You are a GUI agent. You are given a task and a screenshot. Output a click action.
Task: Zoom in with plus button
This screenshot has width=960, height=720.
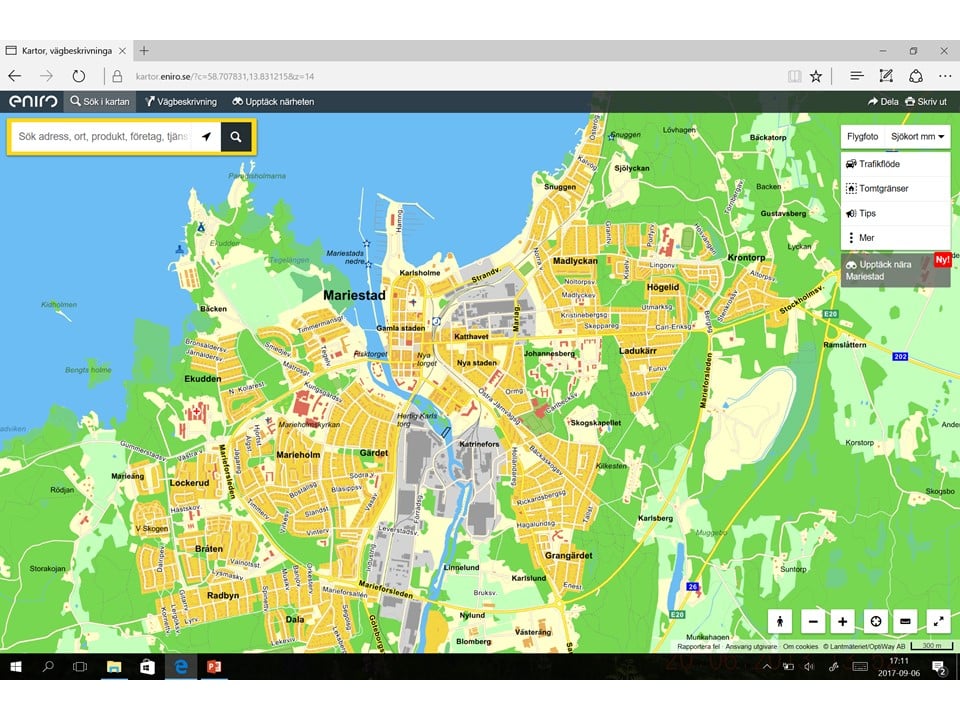point(842,621)
